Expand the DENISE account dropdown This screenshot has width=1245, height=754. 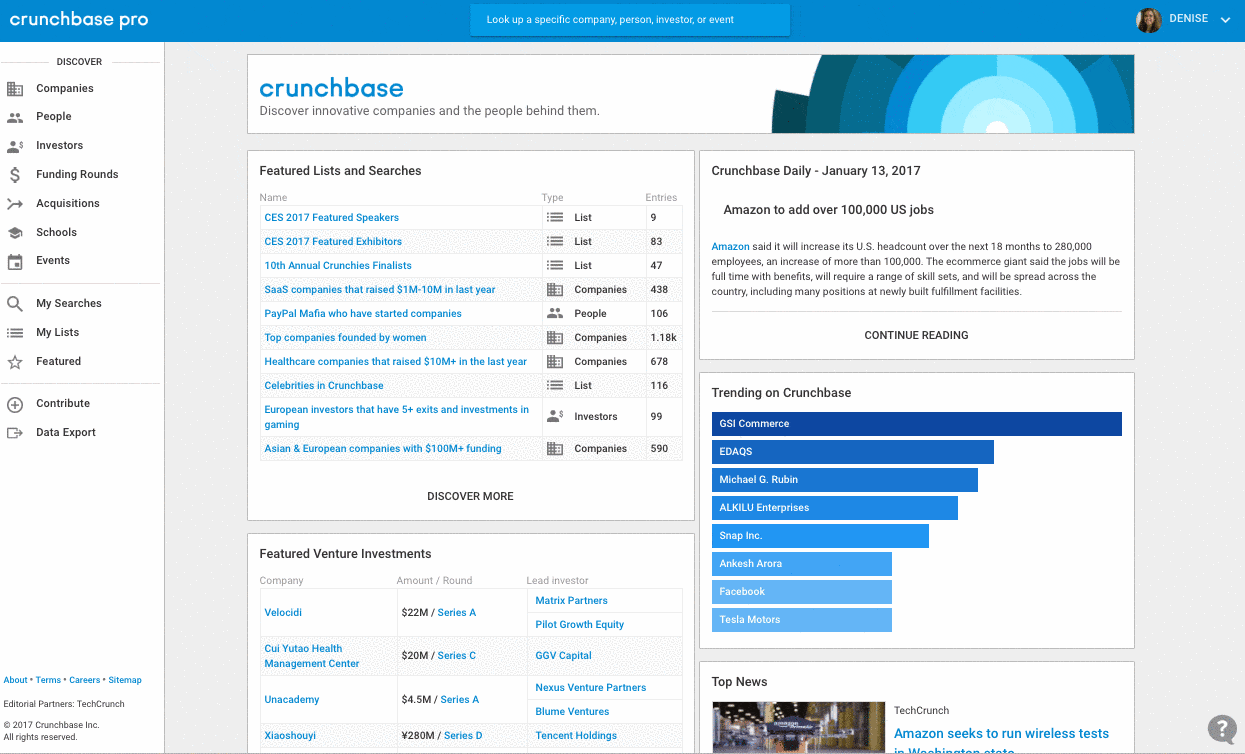1225,19
